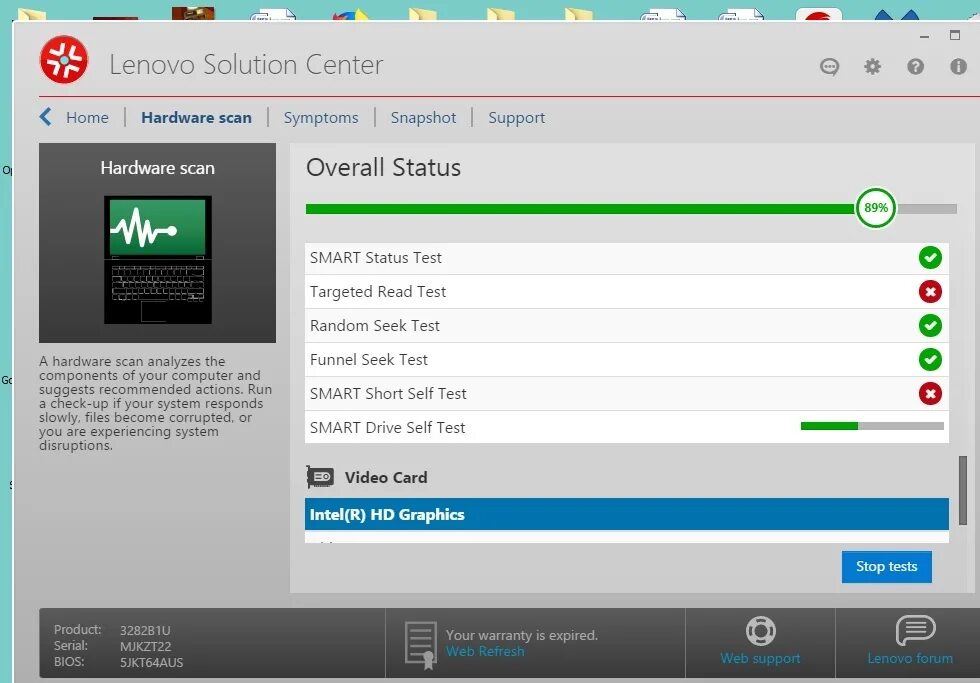The width and height of the screenshot is (980, 683).
Task: Click the SMART Drive Self Test progress bar
Action: pos(872,426)
